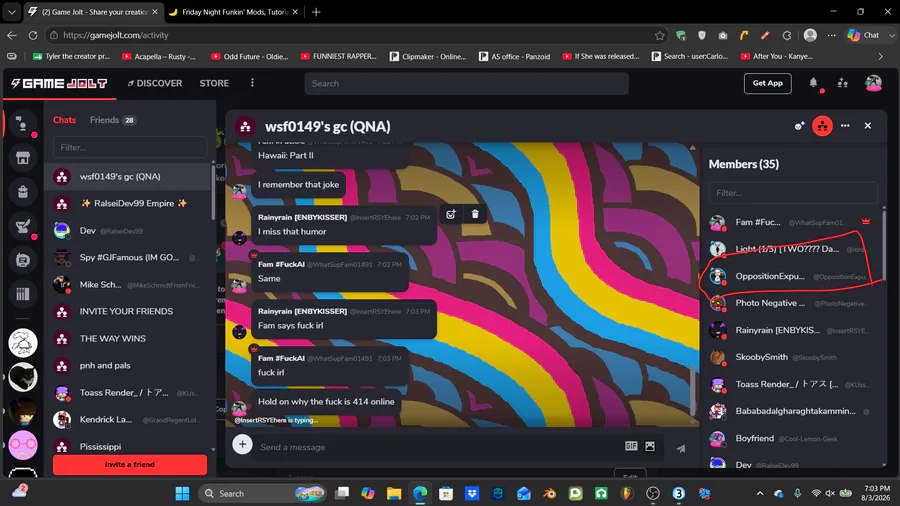Click the send message arrow

tap(681, 448)
